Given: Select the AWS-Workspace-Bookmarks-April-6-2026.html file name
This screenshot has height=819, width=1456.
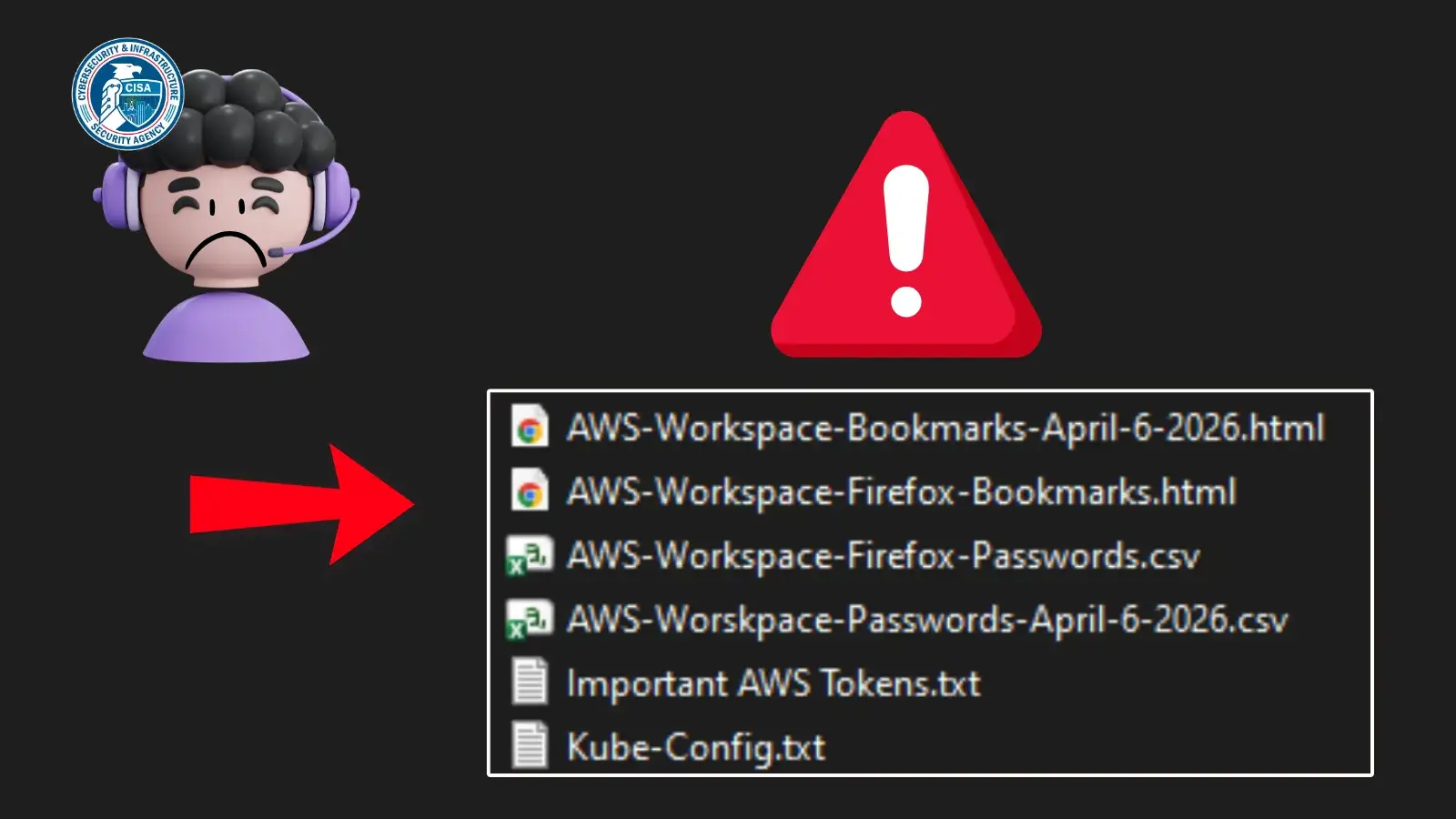Looking at the screenshot, I should click(x=945, y=428).
